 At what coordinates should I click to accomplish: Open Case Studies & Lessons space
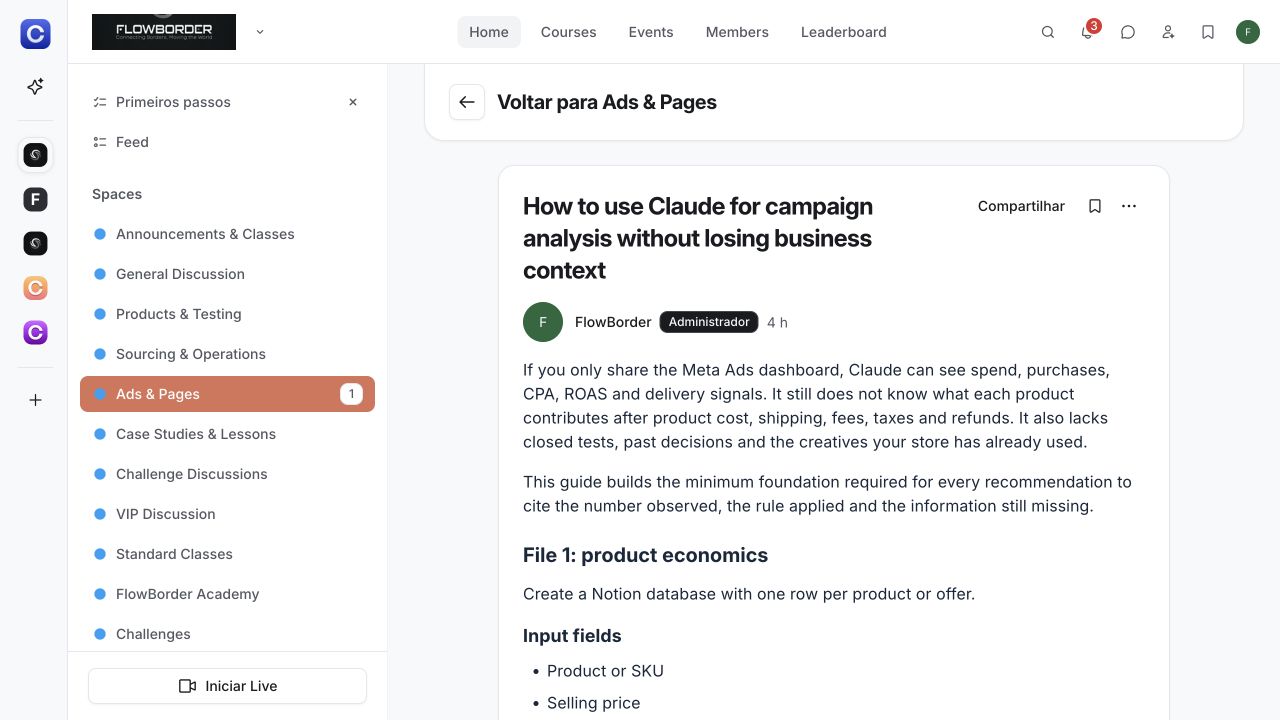click(227, 434)
